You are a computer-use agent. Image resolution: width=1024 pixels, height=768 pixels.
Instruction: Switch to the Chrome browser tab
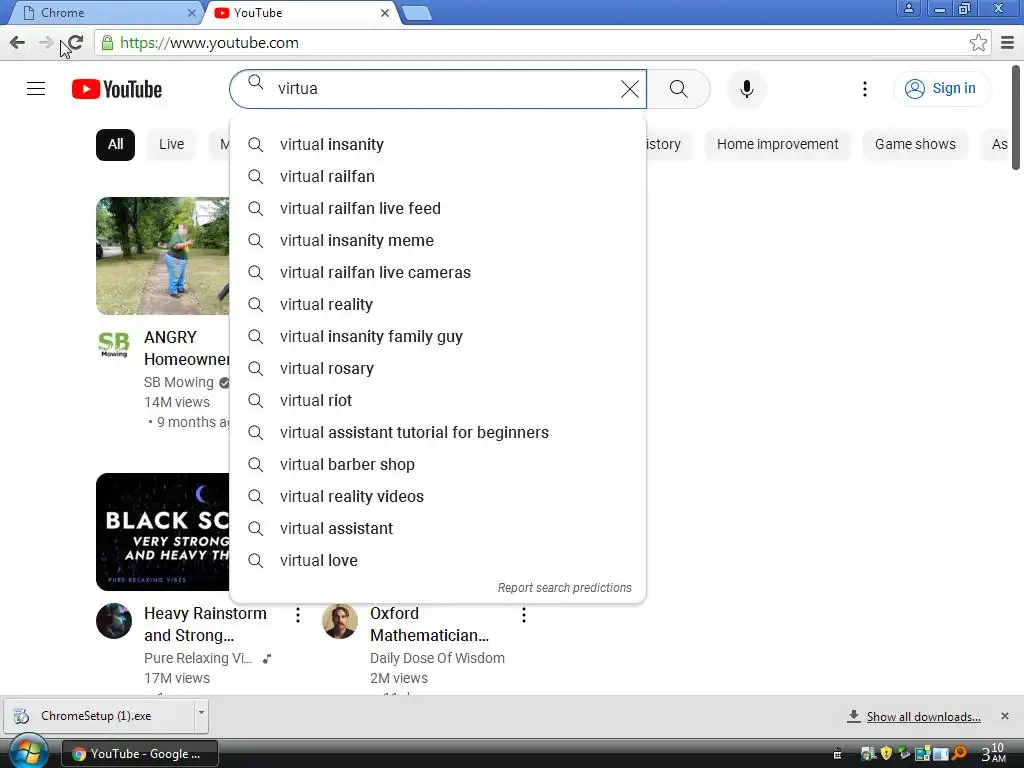point(104,12)
